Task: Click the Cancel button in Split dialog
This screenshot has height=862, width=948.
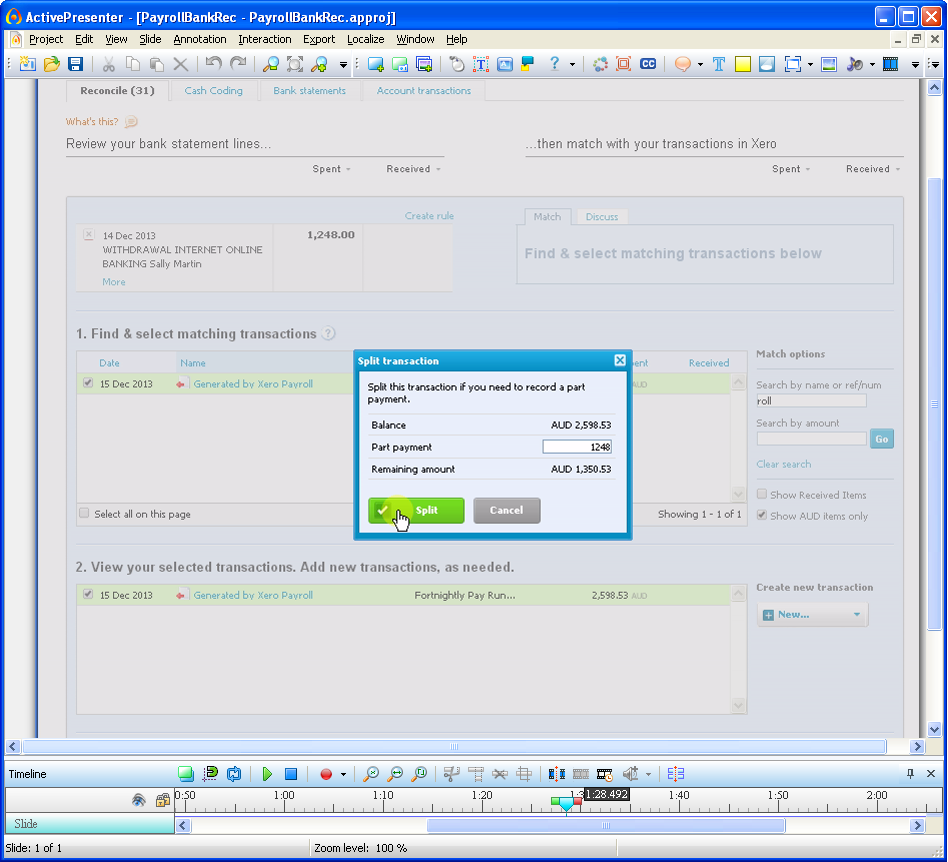Action: (x=506, y=510)
